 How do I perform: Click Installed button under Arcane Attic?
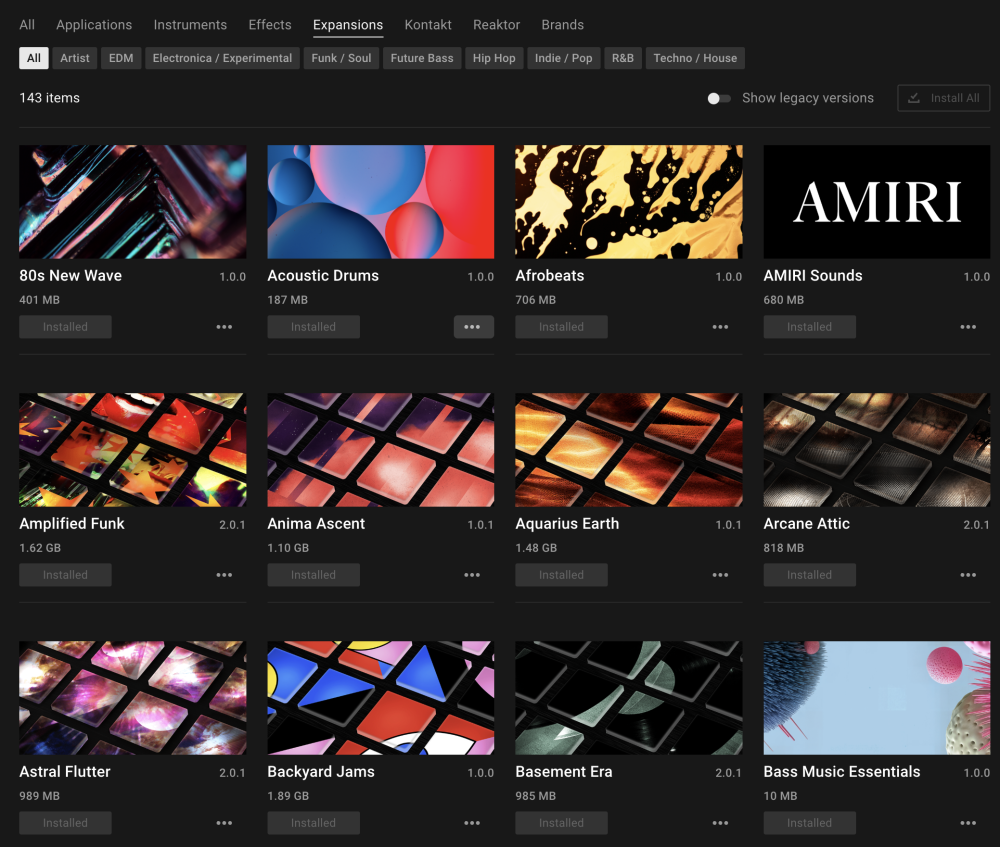tap(809, 575)
